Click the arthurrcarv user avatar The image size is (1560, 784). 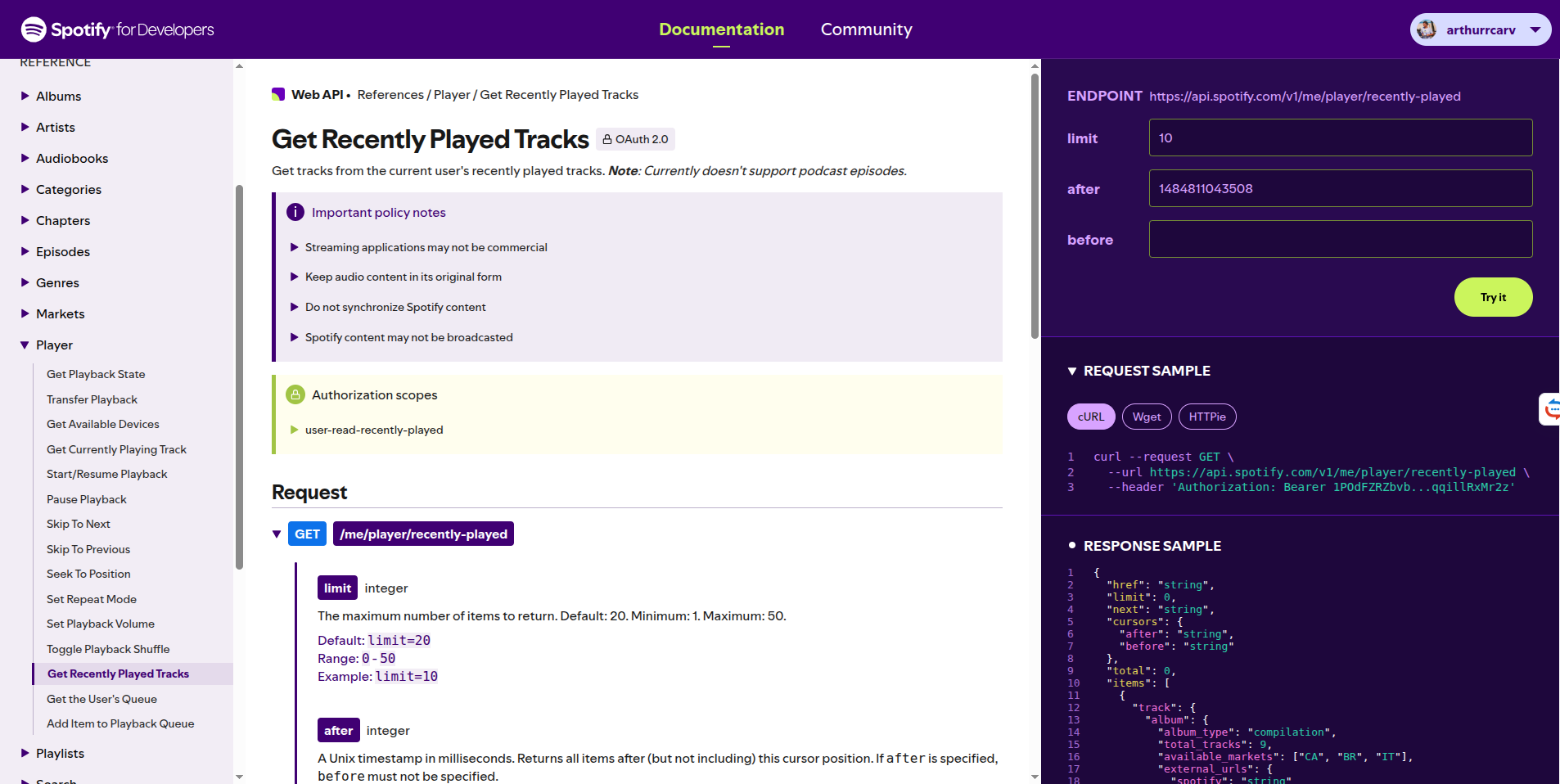click(1427, 29)
